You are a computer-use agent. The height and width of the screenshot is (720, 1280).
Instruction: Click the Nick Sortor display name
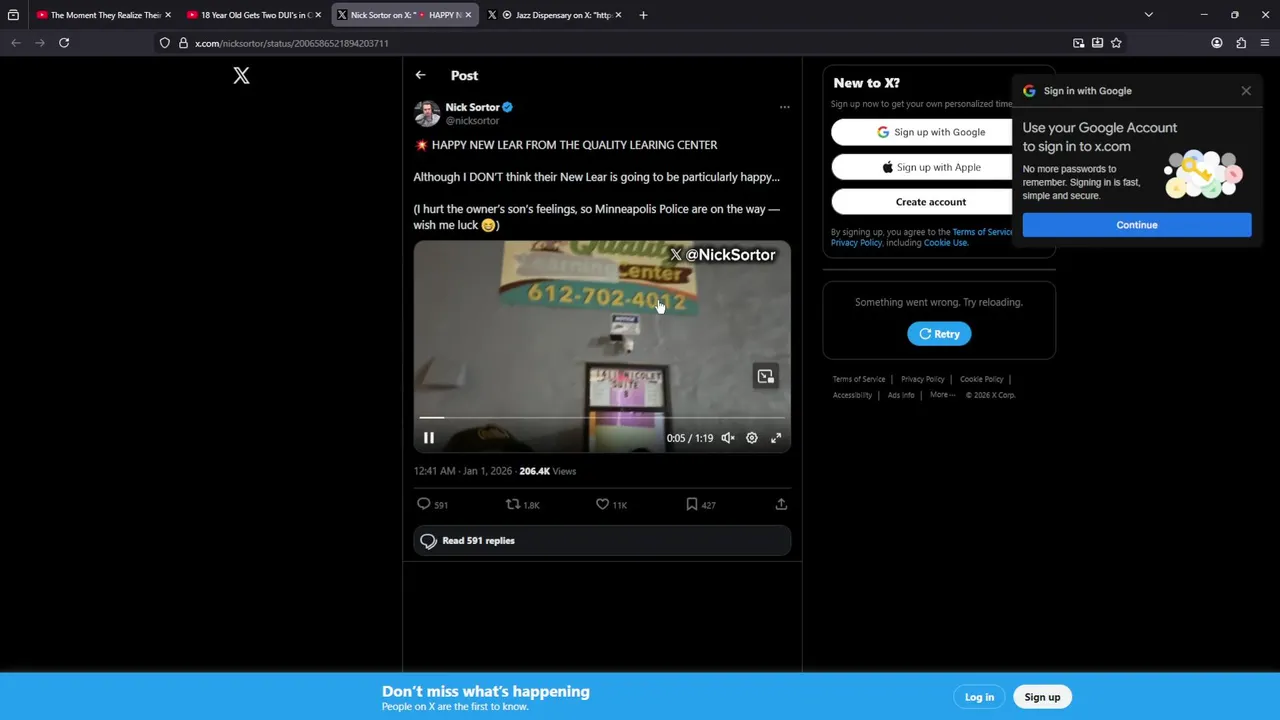472,107
